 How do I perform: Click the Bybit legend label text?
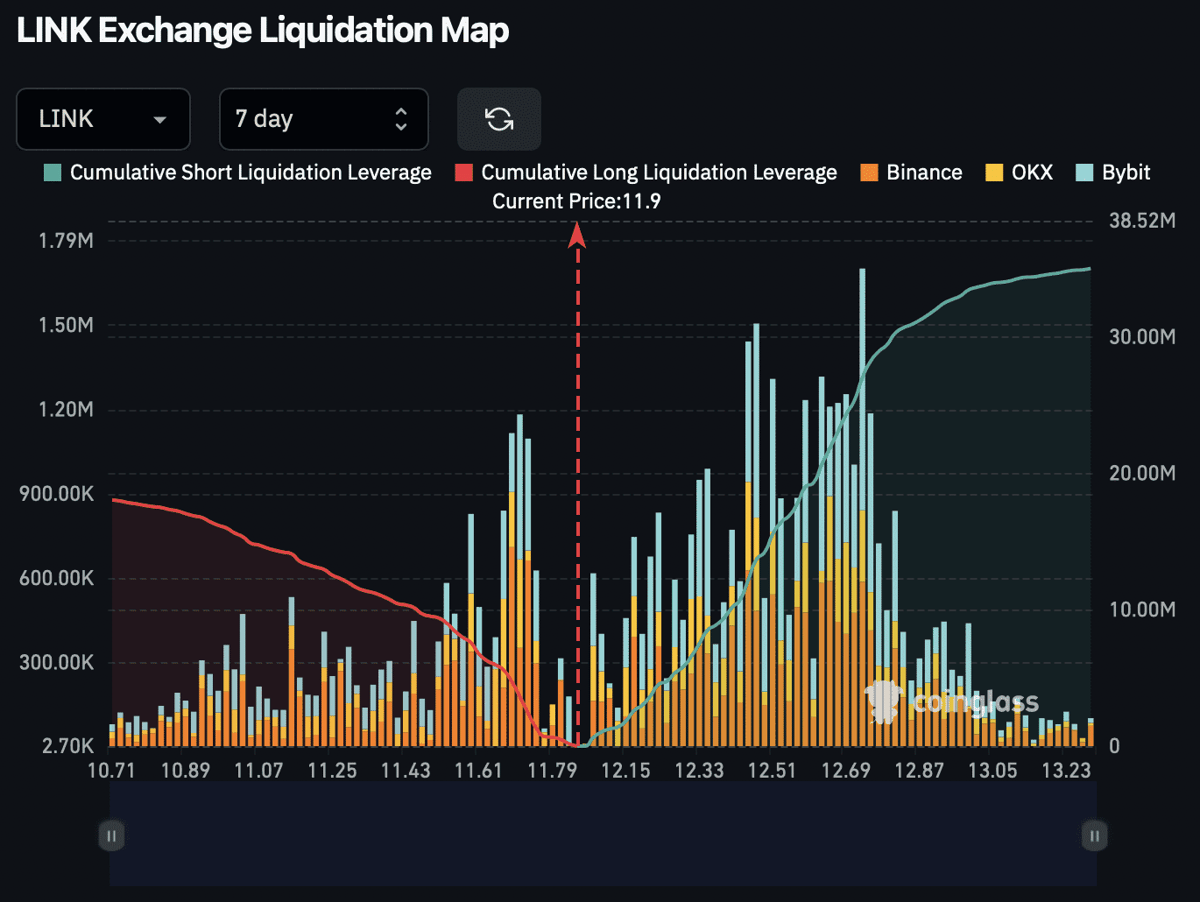coord(1126,172)
